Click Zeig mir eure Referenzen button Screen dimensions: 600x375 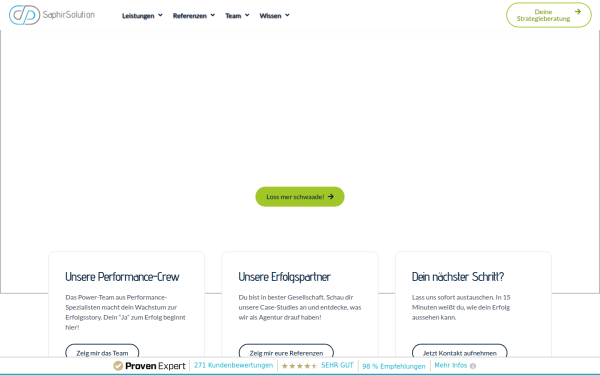(x=286, y=352)
